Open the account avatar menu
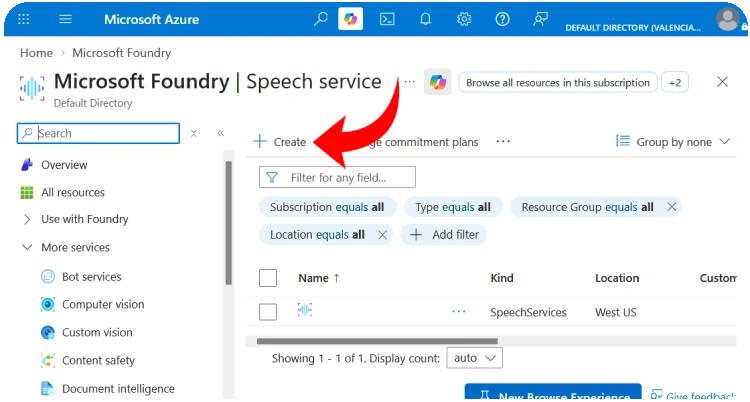Viewport: 750px width, 402px height. [728, 19]
